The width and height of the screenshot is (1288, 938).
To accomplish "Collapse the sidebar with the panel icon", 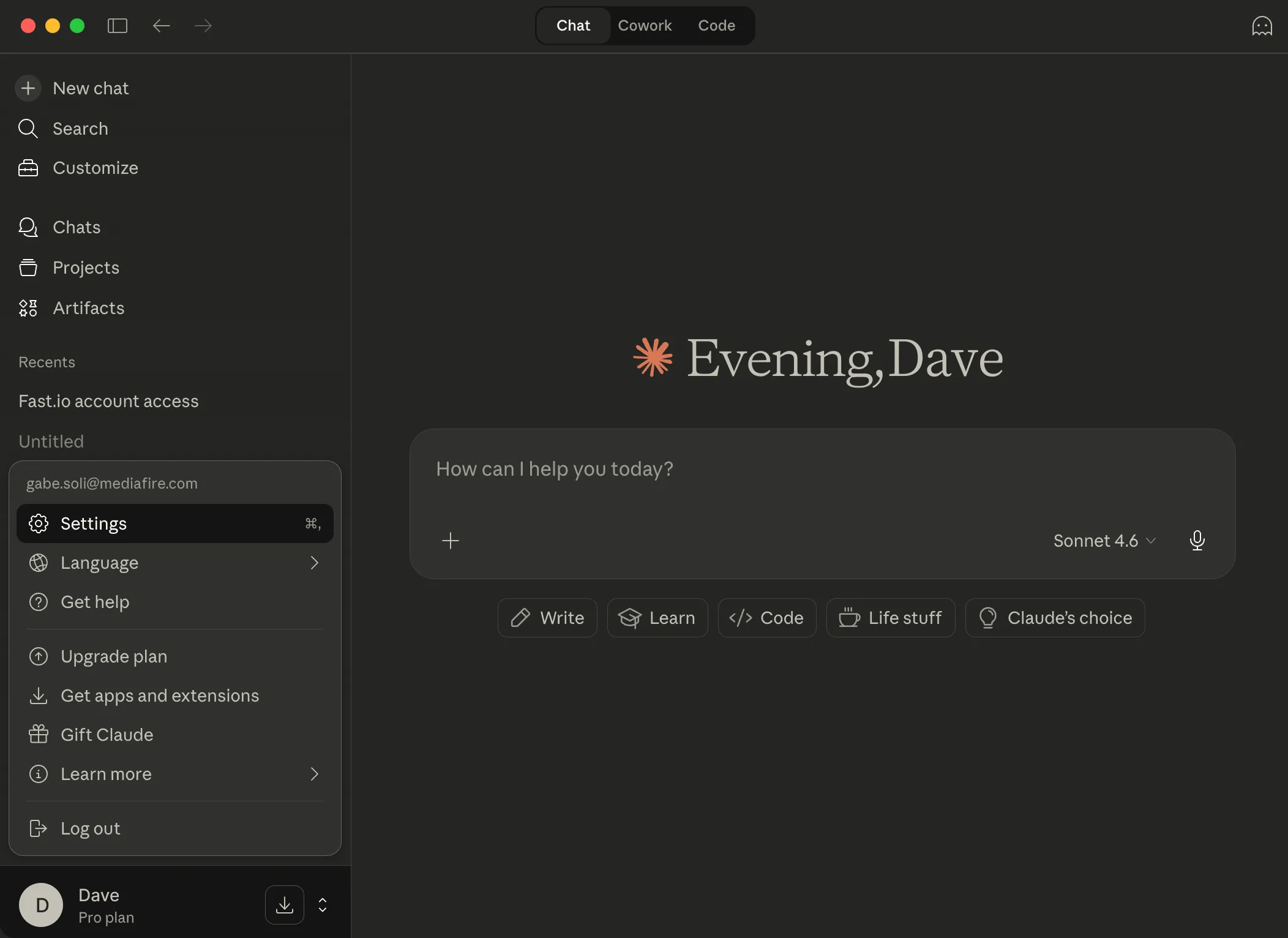I will tap(117, 26).
